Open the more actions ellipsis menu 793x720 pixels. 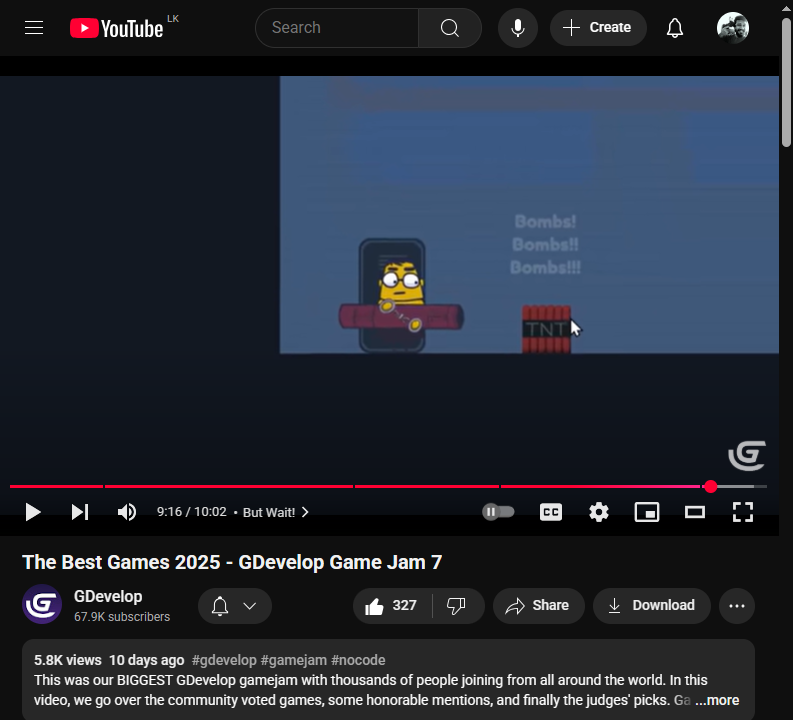coord(737,606)
